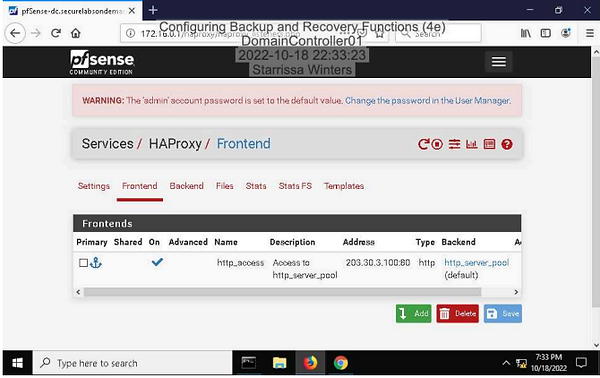
Task: Click the restart HAProxy service icon
Action: tap(423, 144)
